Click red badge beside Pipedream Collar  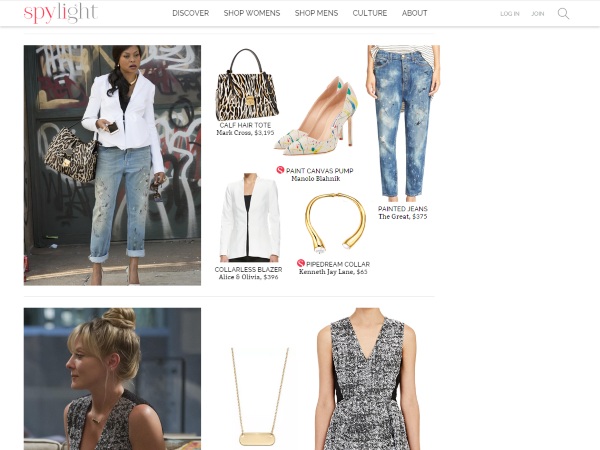(x=301, y=263)
